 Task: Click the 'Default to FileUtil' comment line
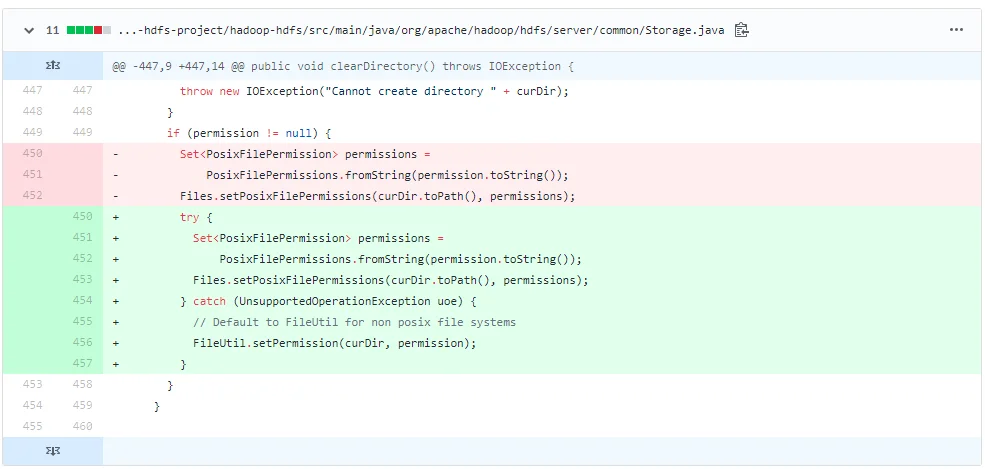coord(354,322)
